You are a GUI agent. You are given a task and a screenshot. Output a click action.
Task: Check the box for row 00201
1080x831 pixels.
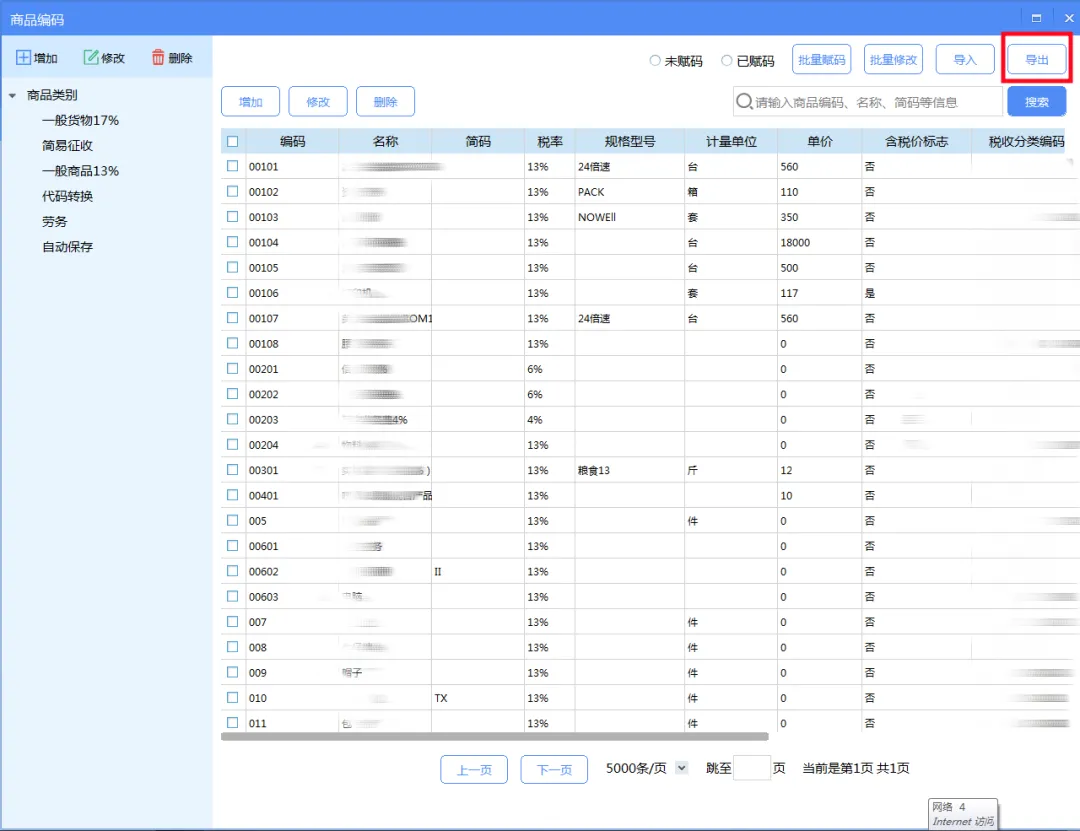(233, 369)
